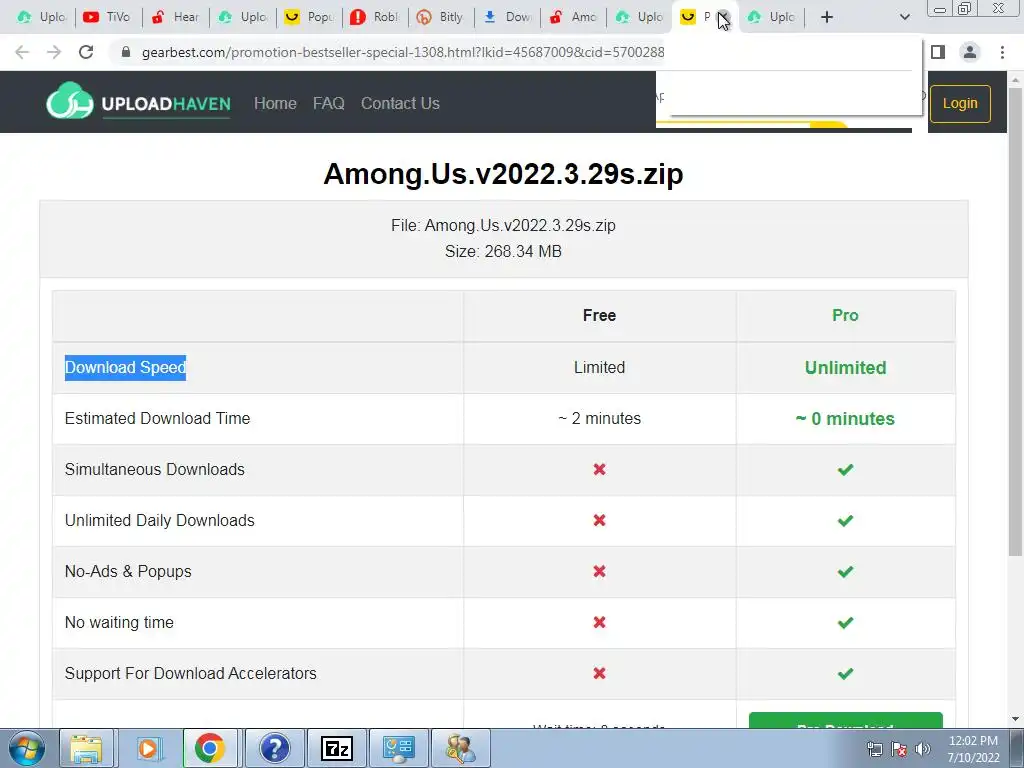Switch to the Robl tab
The width and height of the screenshot is (1024, 768).
[376, 17]
